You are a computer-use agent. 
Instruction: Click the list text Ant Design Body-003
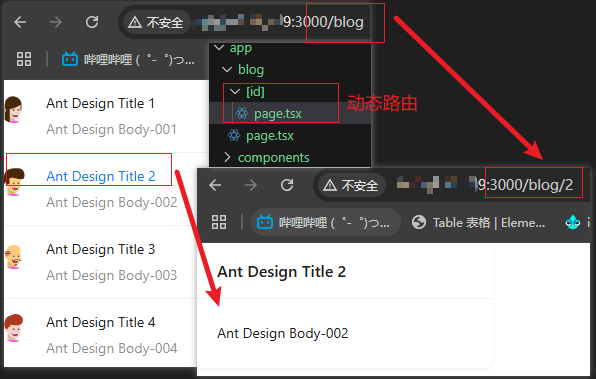click(112, 275)
